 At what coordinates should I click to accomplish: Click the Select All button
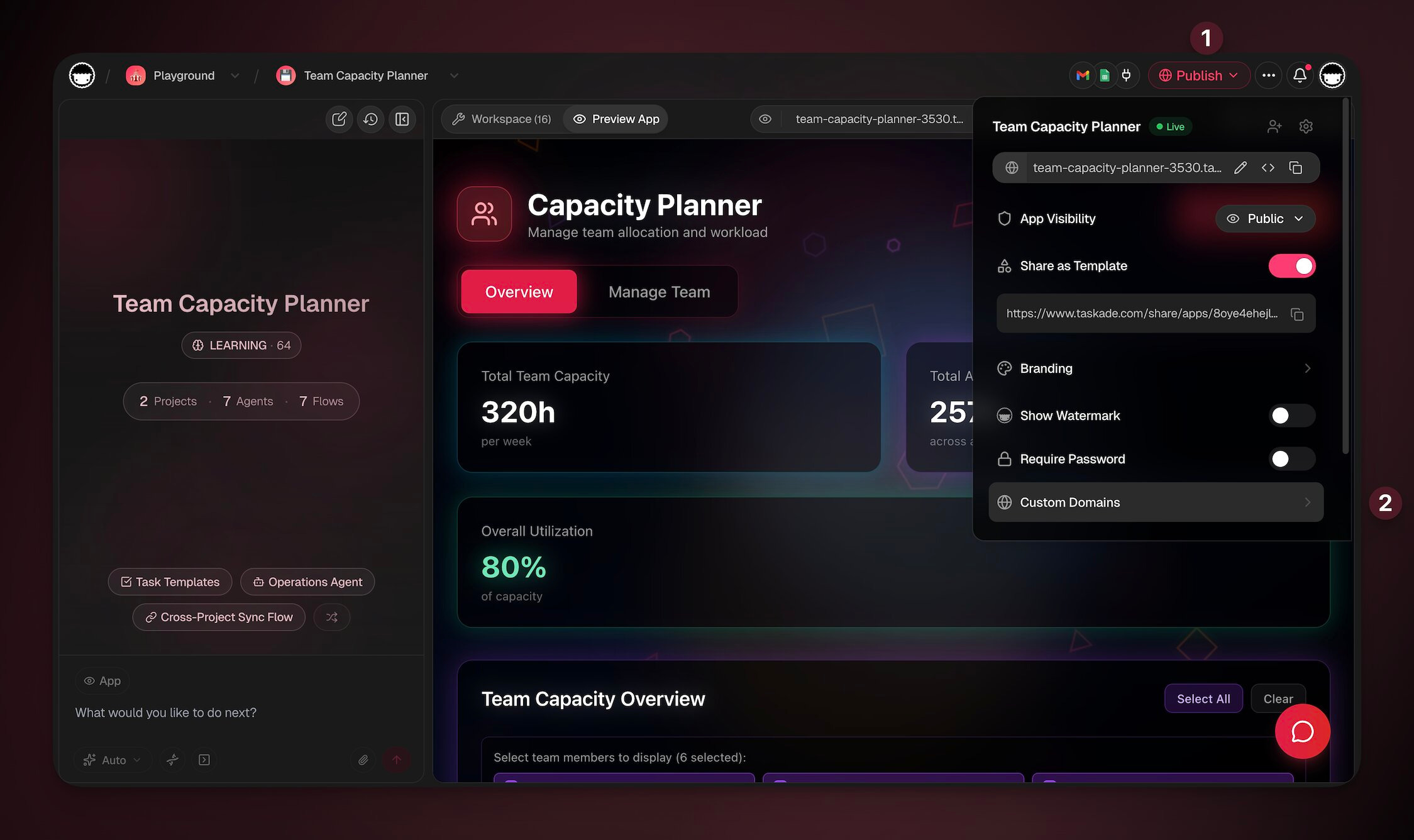coord(1203,699)
